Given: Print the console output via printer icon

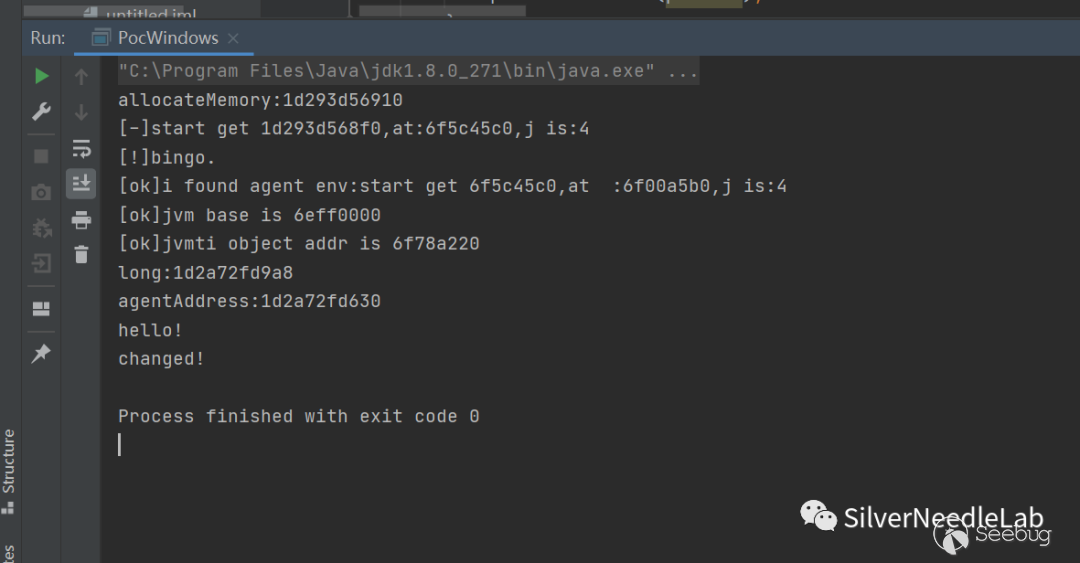Looking at the screenshot, I should point(81,220).
